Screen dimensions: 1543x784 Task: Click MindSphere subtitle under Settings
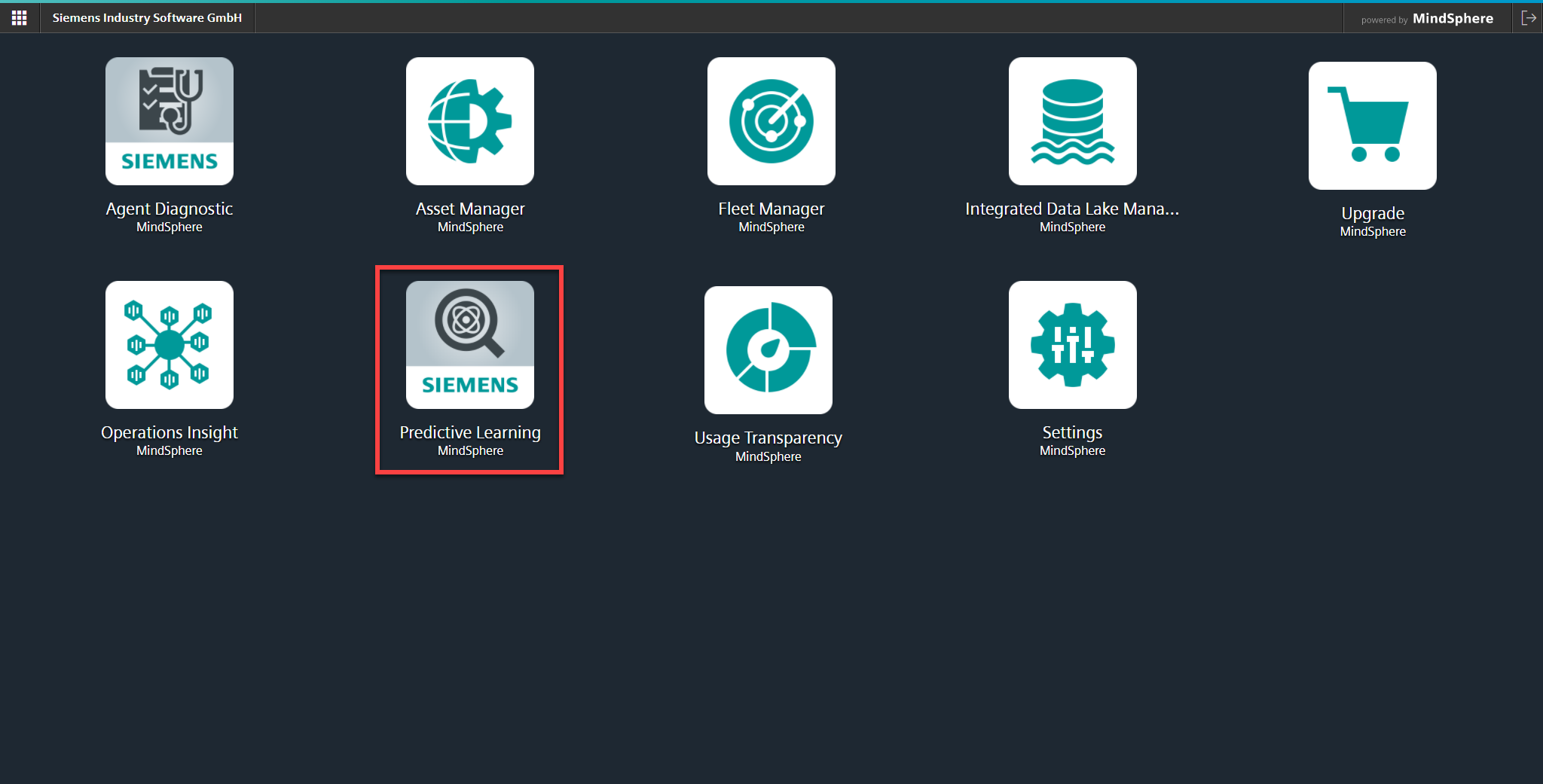click(1073, 450)
